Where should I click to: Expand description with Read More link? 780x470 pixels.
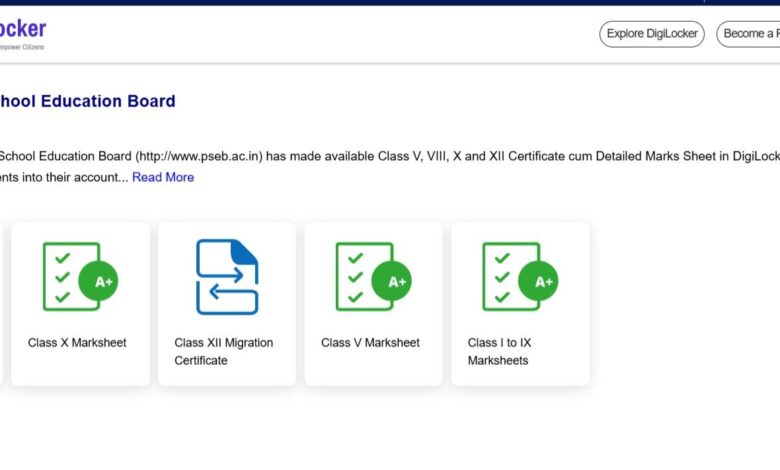[x=163, y=177]
